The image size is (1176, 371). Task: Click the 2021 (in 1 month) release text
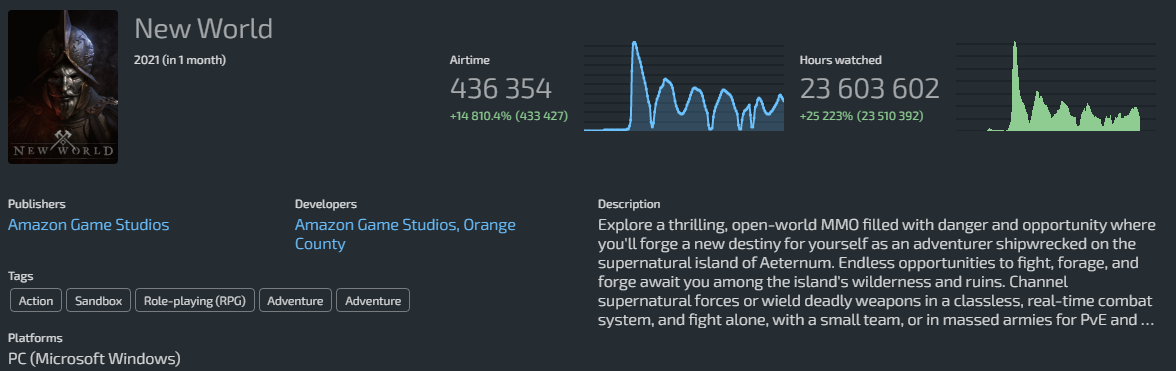click(x=180, y=60)
